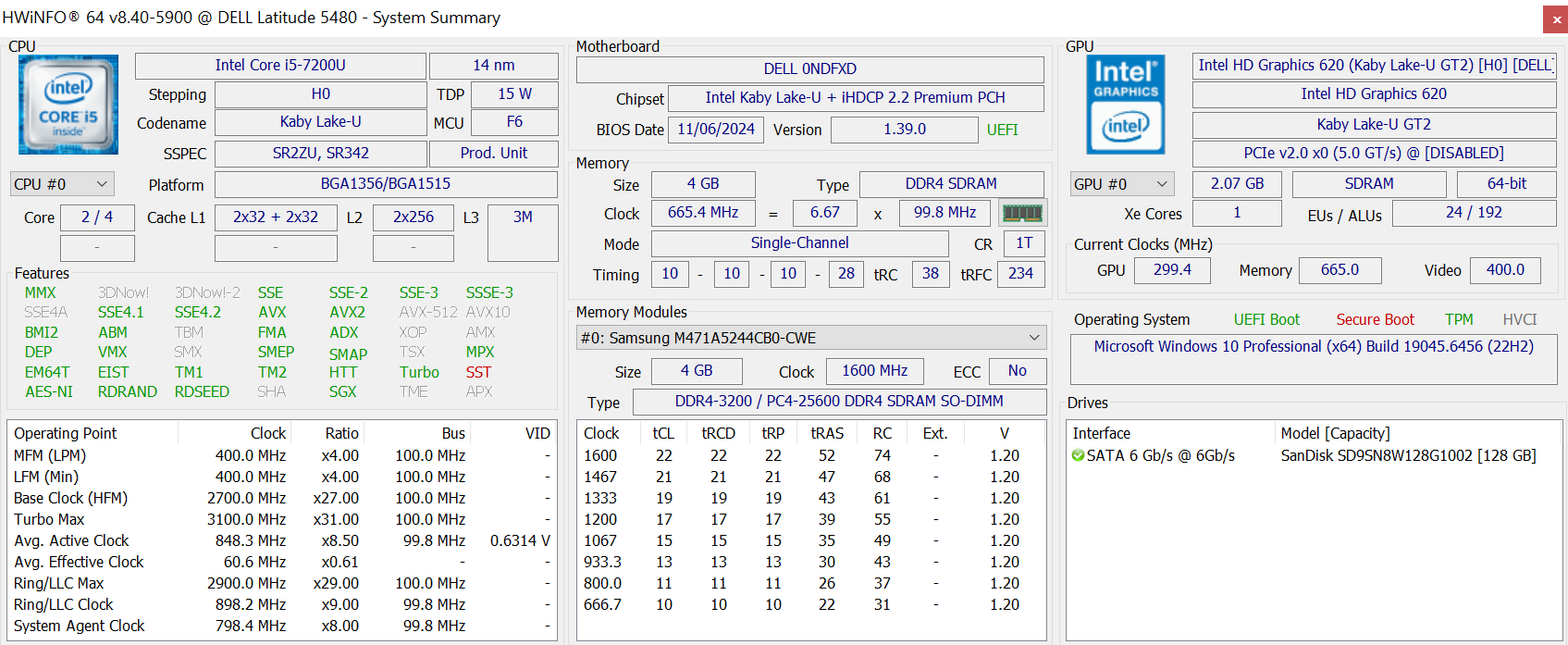
Task: Click the Intel Core i5-7200U name field
Action: coord(280,66)
